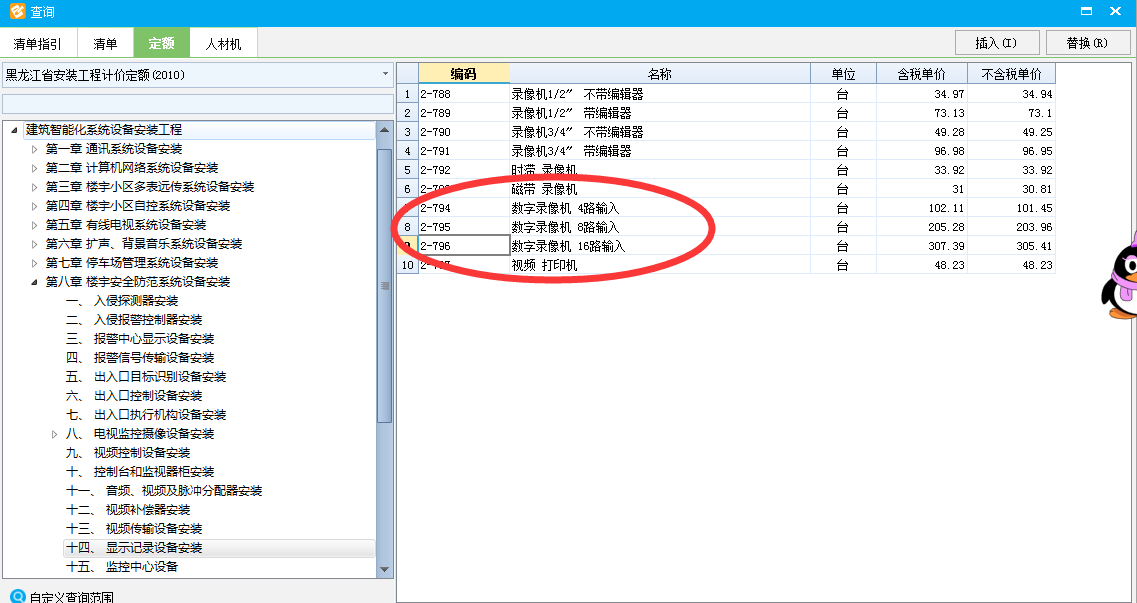Click the search input field below the dropdown
This screenshot has width=1137, height=603.
point(197,104)
